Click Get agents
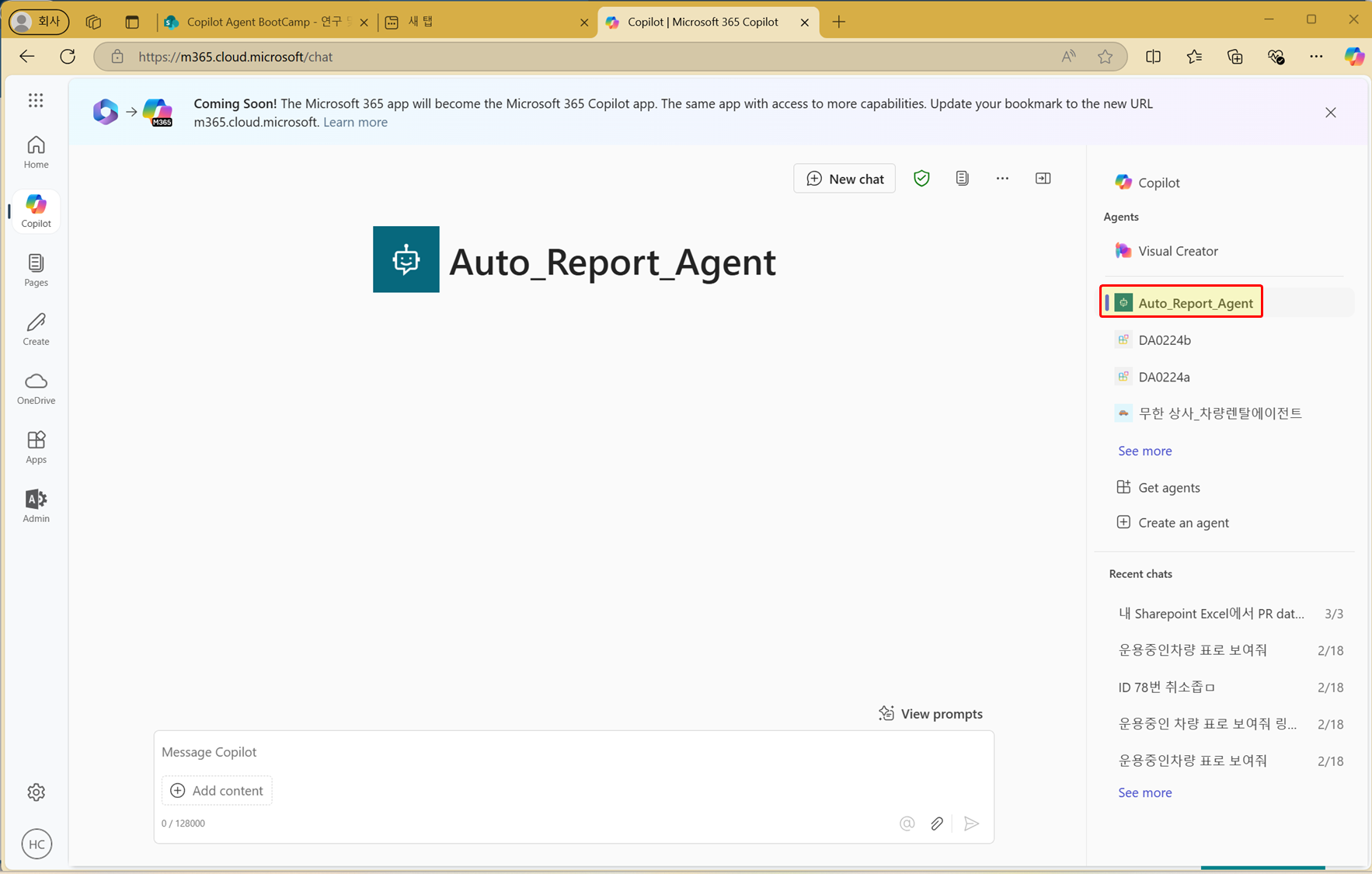 1158,487
